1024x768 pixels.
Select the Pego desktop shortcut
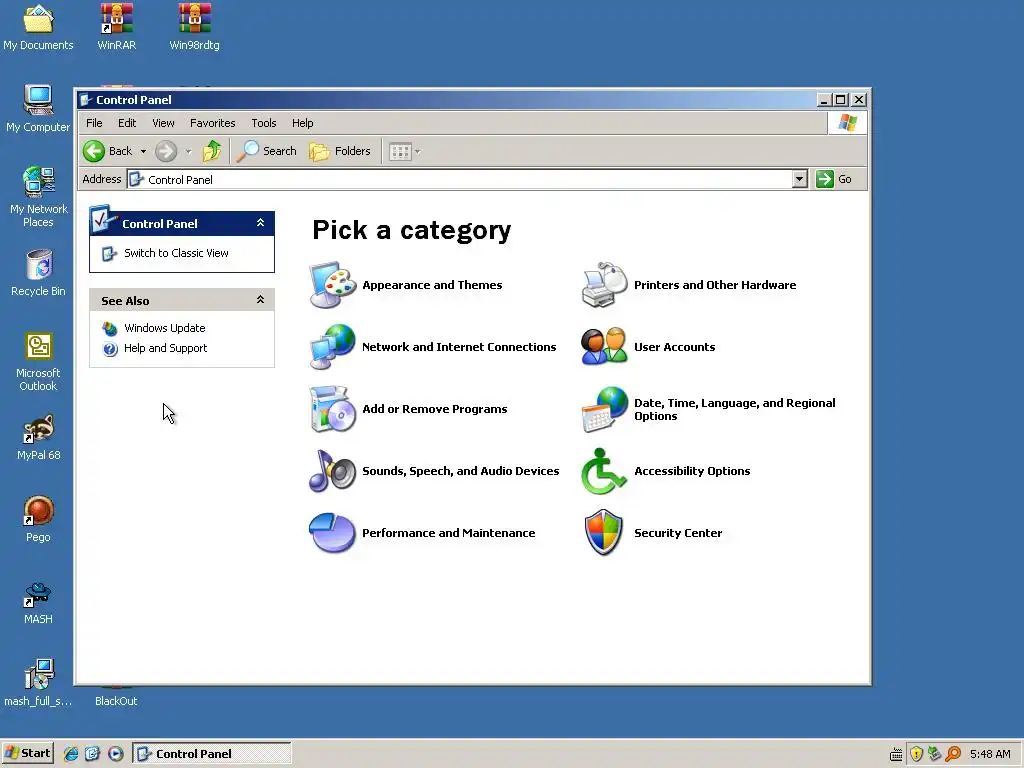38,519
